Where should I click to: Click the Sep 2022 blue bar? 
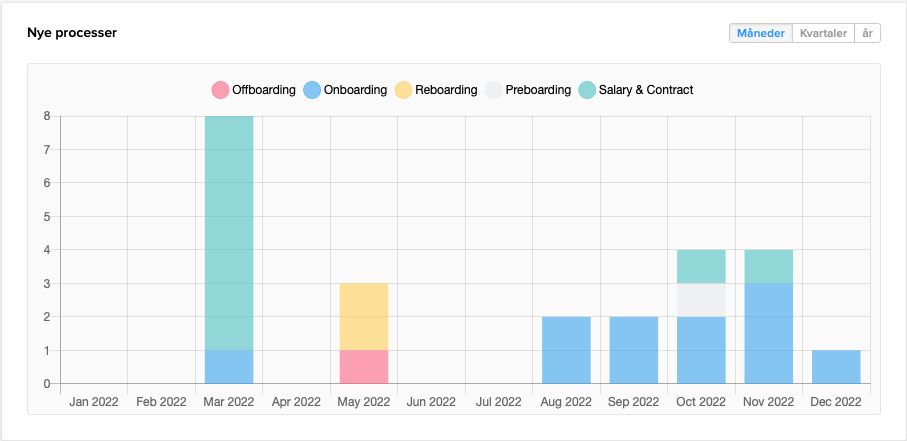[634, 350]
